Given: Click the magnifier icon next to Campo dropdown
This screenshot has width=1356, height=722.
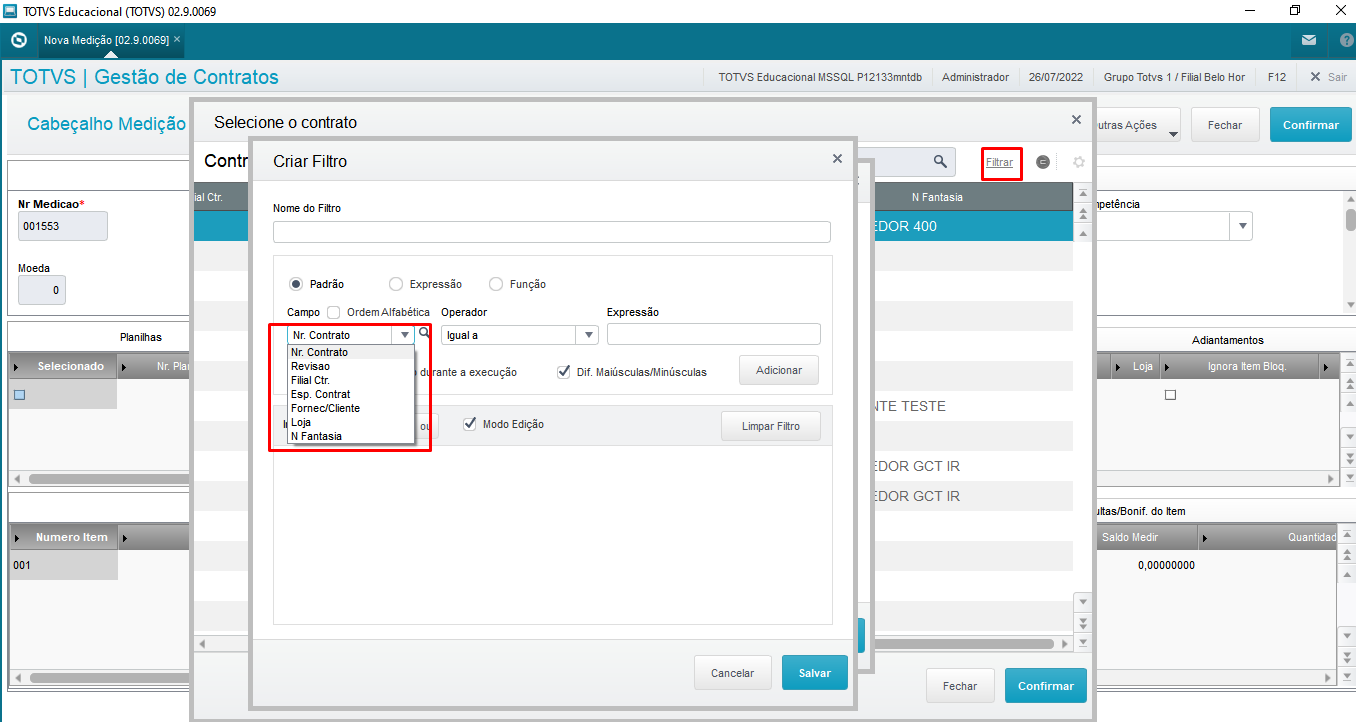Looking at the screenshot, I should pyautogui.click(x=424, y=333).
